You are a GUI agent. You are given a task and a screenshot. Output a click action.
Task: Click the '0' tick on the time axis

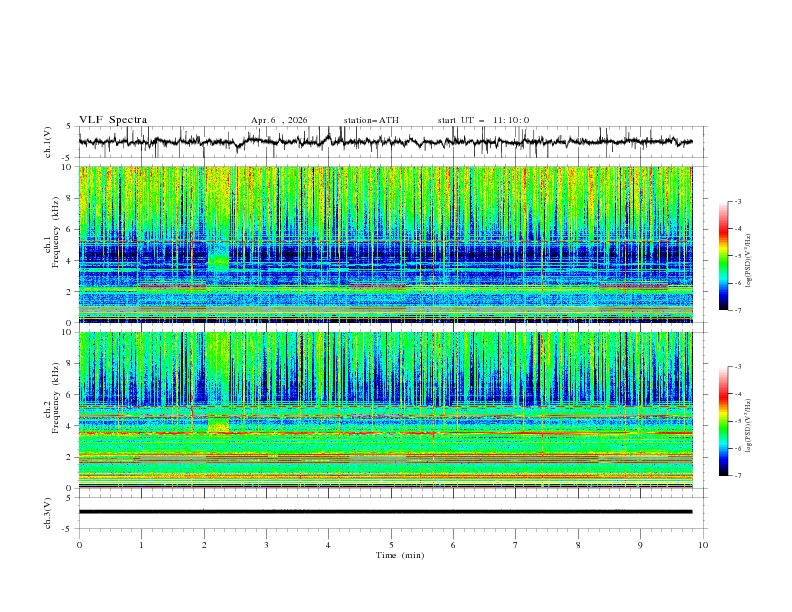[79, 545]
